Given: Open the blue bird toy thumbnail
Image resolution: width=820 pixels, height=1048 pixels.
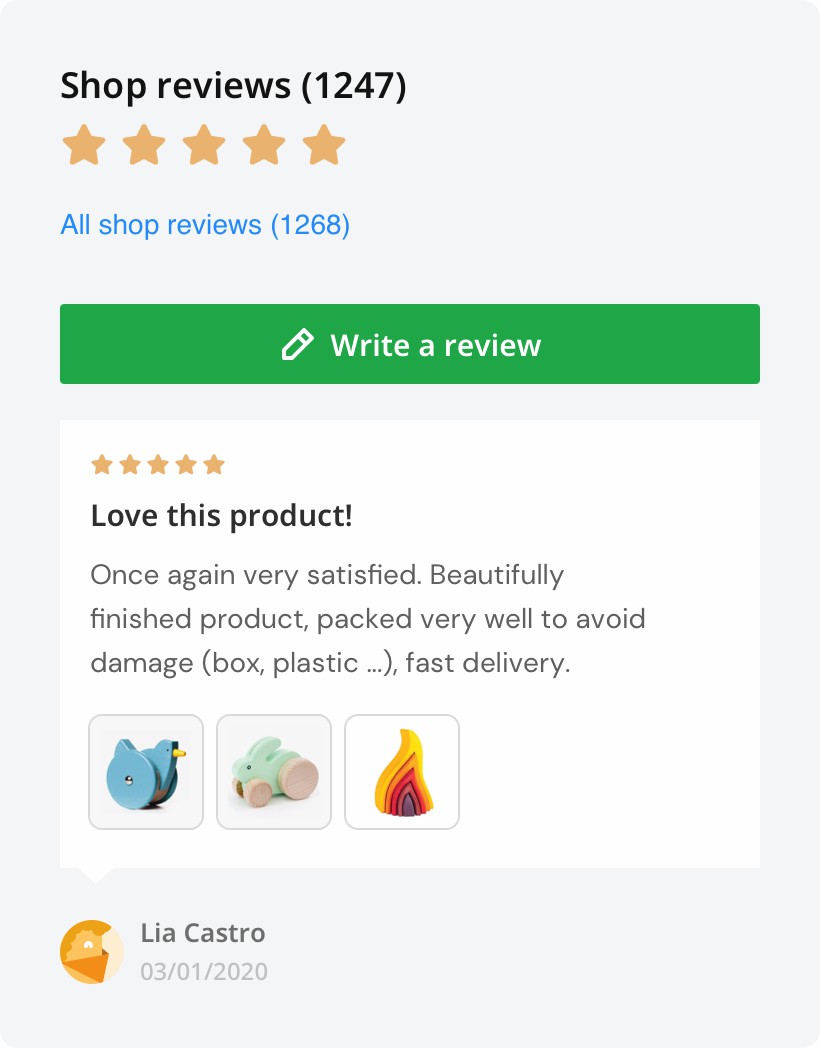Looking at the screenshot, I should pos(146,772).
